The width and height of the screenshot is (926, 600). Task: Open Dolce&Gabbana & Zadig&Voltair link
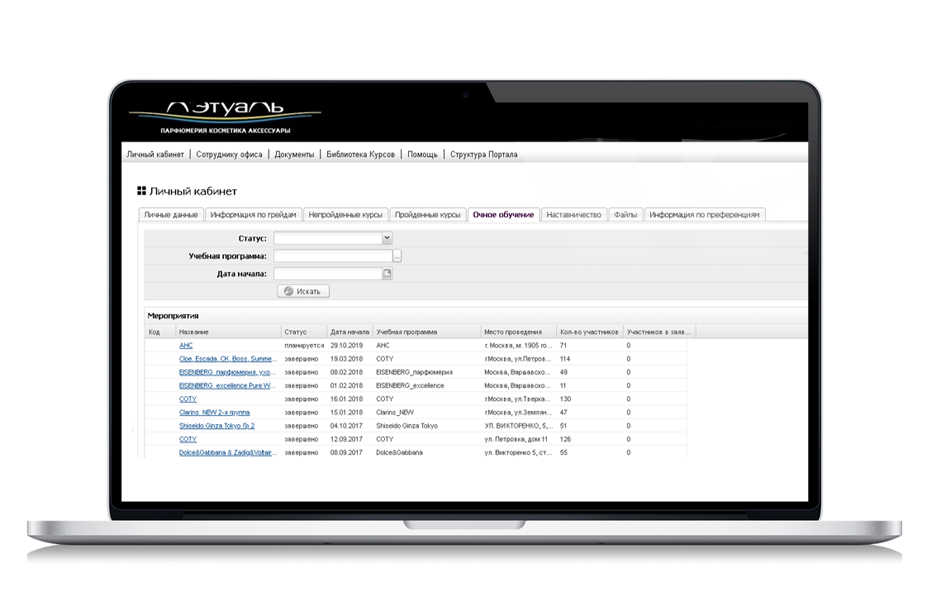[227, 453]
